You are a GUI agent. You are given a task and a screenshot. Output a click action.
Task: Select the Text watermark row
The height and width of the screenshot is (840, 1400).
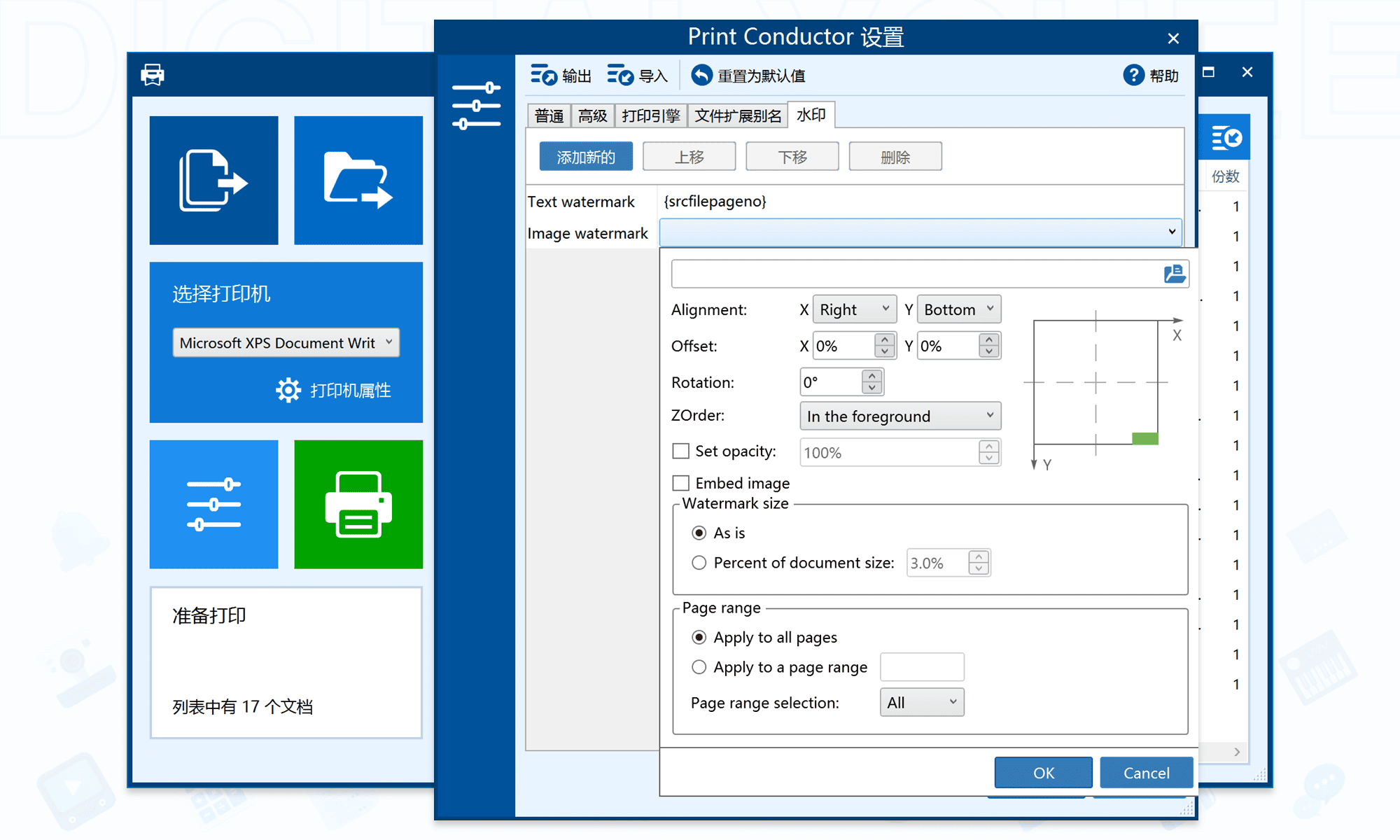click(x=854, y=202)
